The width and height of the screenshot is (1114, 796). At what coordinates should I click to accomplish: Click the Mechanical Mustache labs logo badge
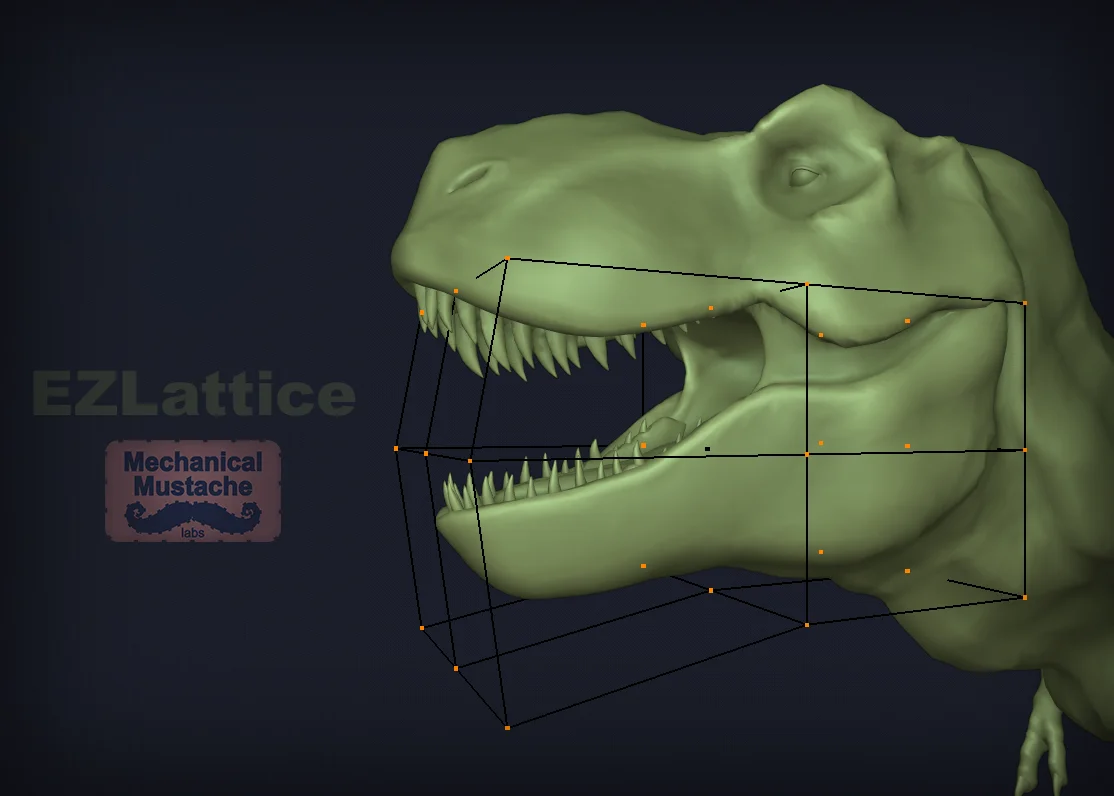click(193, 490)
